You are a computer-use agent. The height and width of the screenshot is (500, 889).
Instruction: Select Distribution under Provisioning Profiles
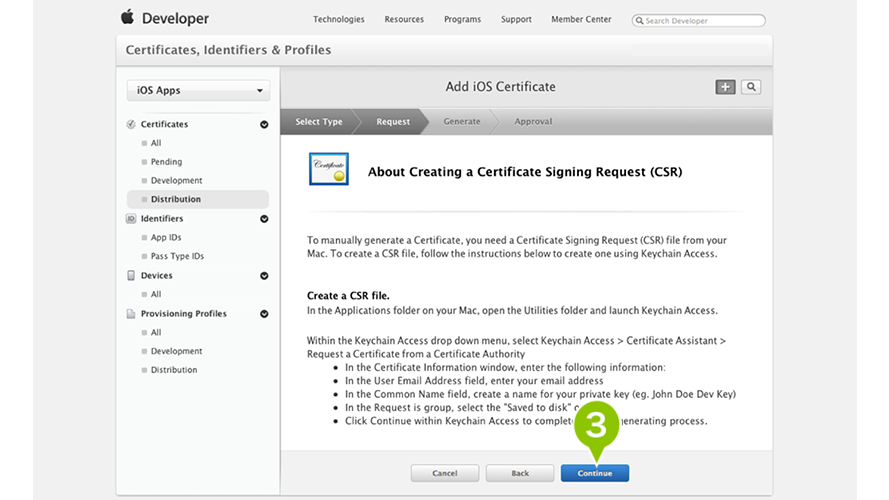pos(173,370)
